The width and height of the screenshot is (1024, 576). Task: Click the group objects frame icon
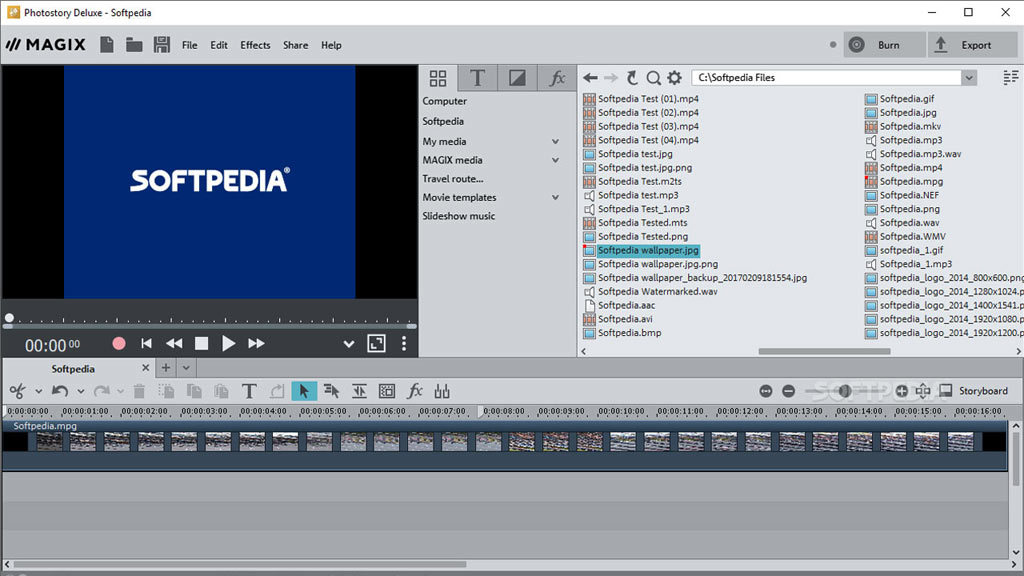pyautogui.click(x=387, y=391)
